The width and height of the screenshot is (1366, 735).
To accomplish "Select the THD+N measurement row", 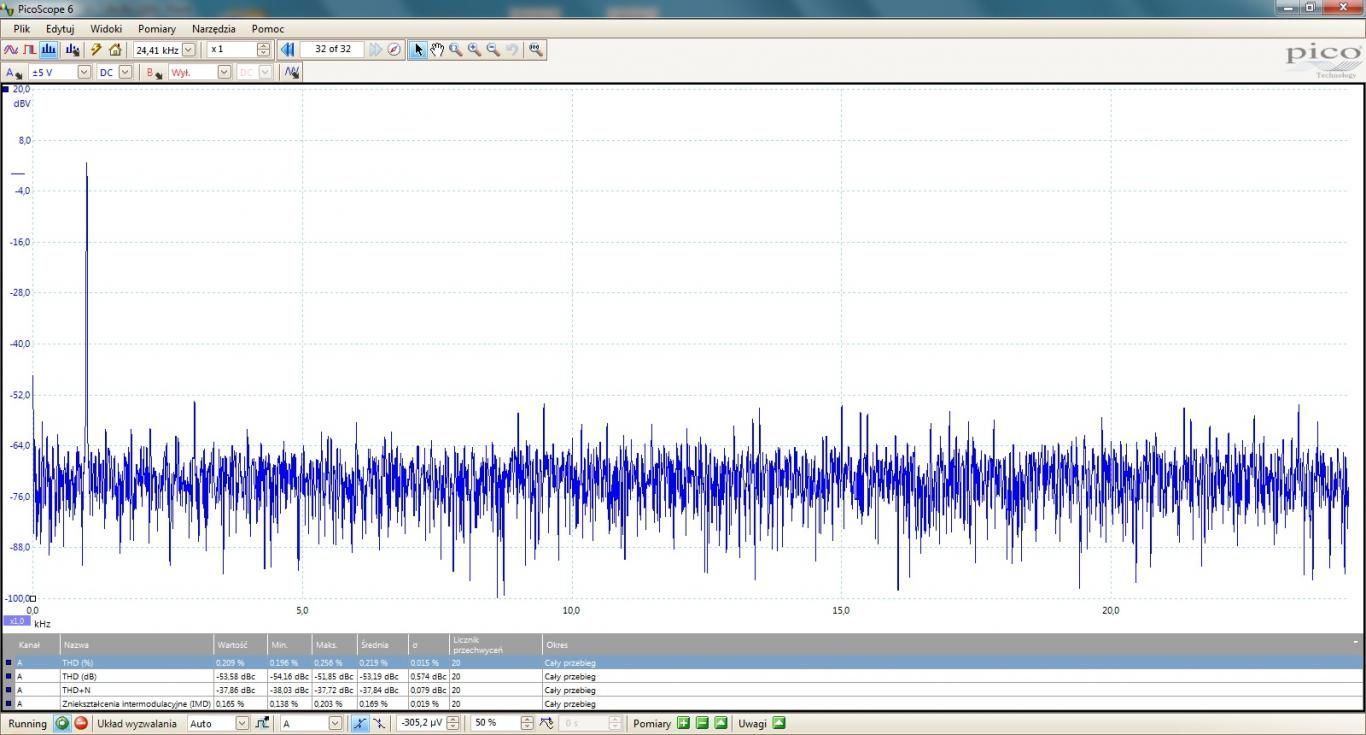I will point(682,690).
